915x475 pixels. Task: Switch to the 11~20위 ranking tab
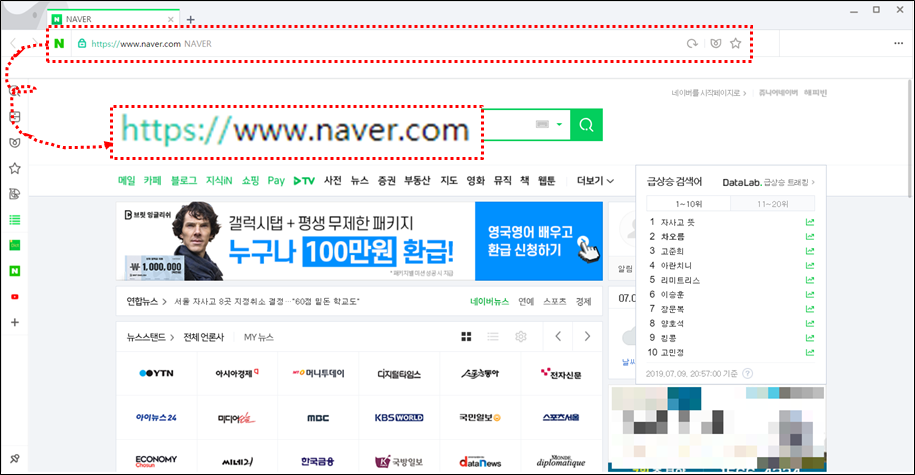point(773,204)
